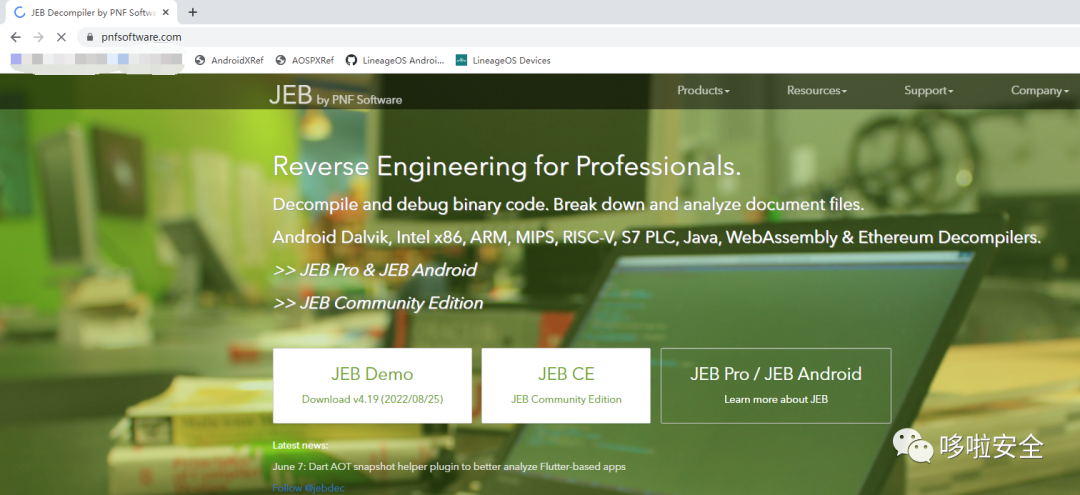Expand the Support dropdown menu

(928, 91)
